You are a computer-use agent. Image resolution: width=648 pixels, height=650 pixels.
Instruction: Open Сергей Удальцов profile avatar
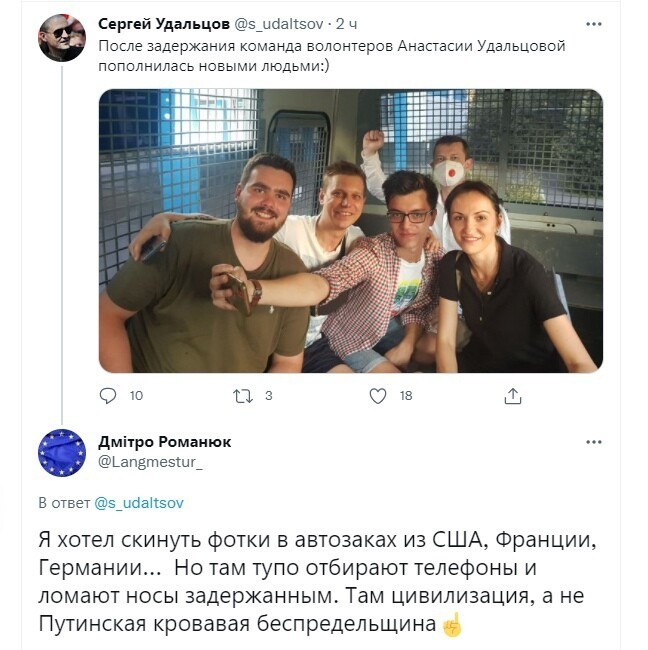click(62, 38)
